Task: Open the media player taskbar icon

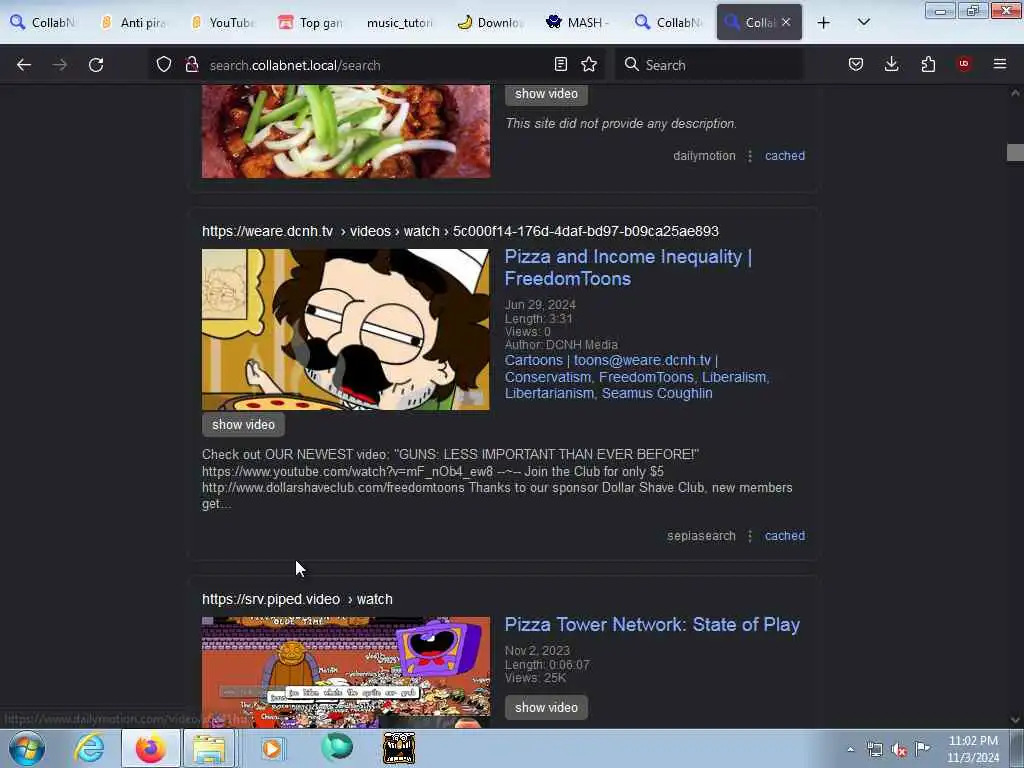Action: 272,748
